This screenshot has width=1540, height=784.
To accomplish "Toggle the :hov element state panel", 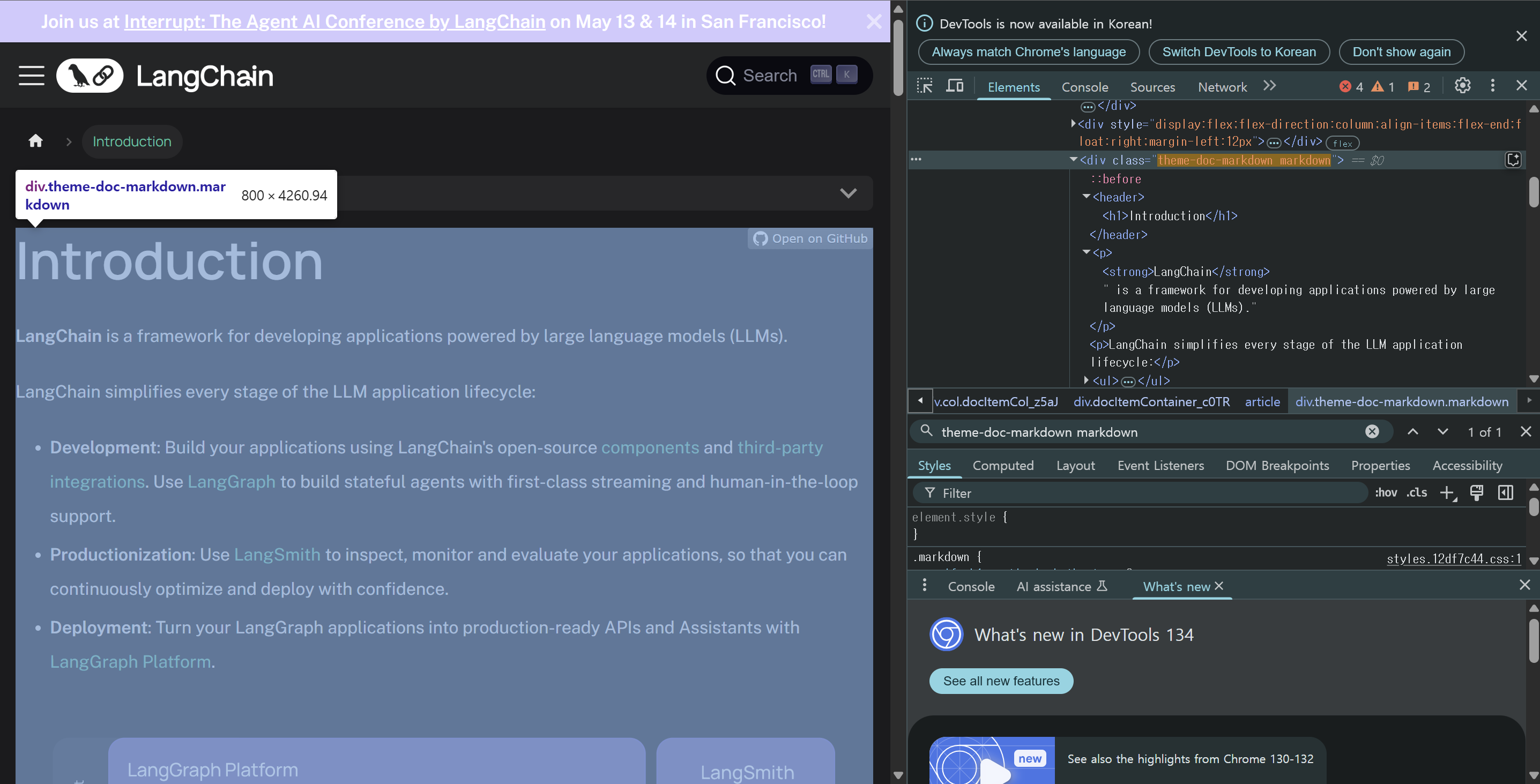I will (x=1386, y=493).
